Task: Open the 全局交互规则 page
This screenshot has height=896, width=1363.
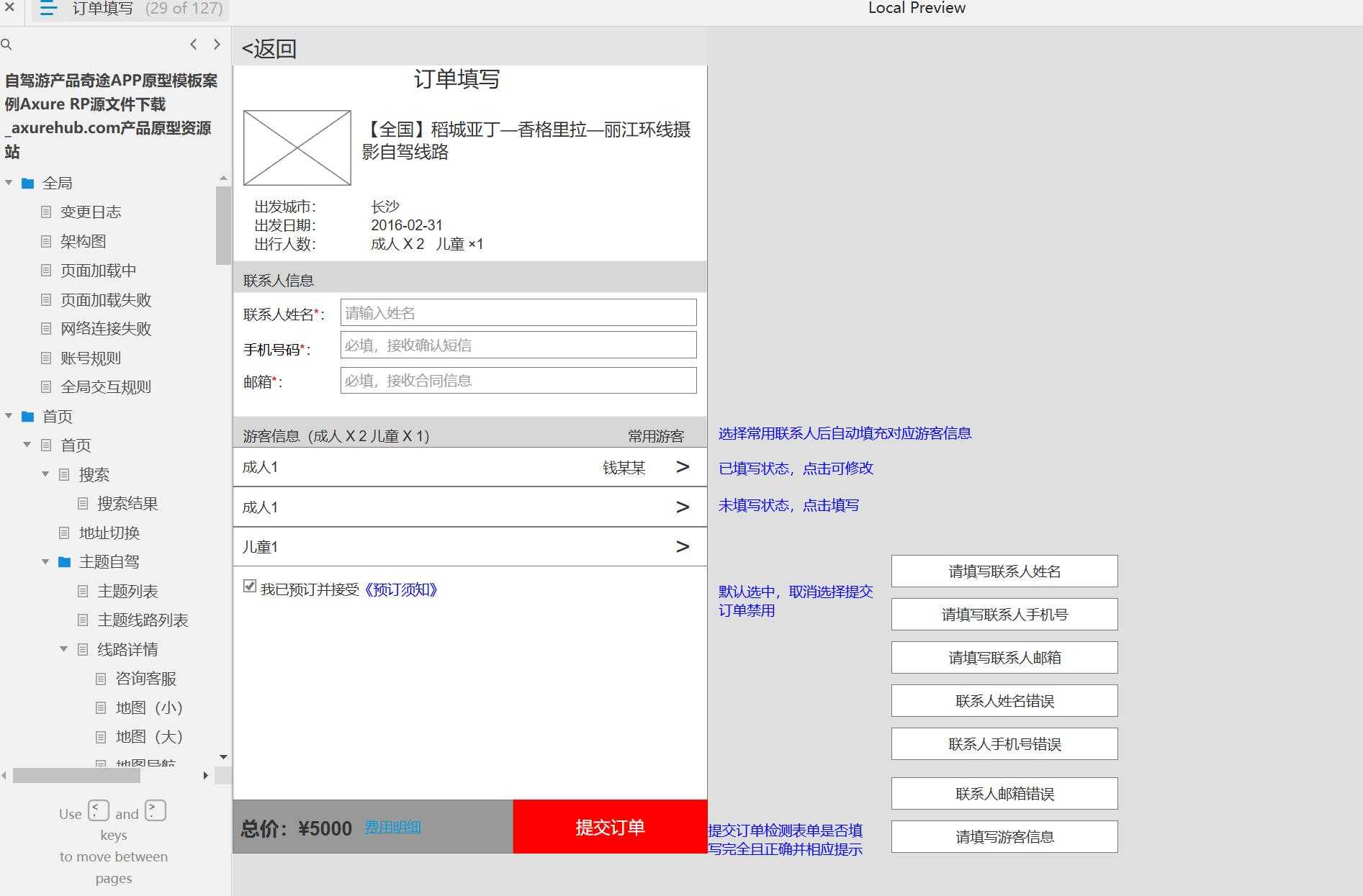Action: coord(106,387)
